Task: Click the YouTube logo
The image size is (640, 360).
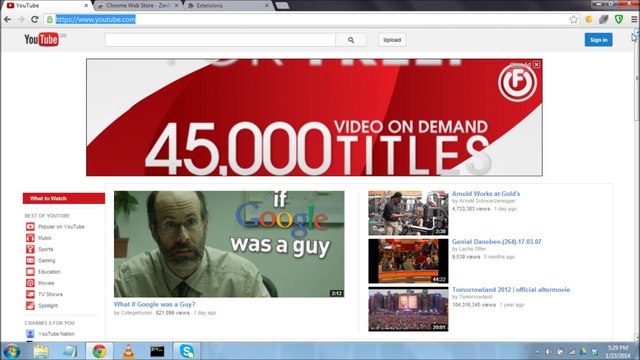Action: (41, 40)
